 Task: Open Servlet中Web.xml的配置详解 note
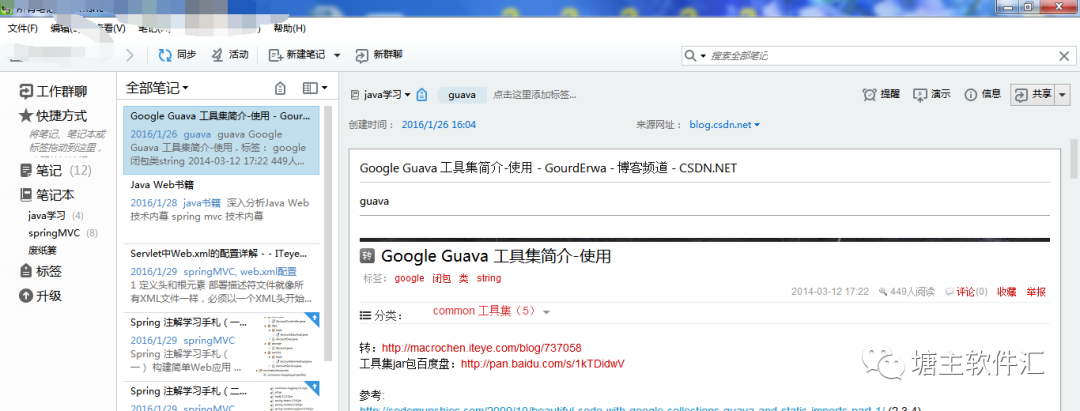(221, 278)
